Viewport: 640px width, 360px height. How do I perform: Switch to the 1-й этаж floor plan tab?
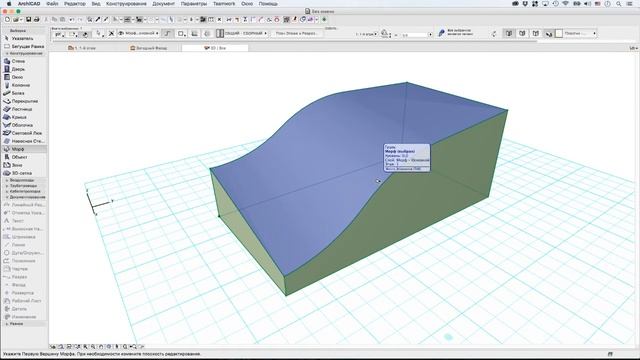[82, 48]
